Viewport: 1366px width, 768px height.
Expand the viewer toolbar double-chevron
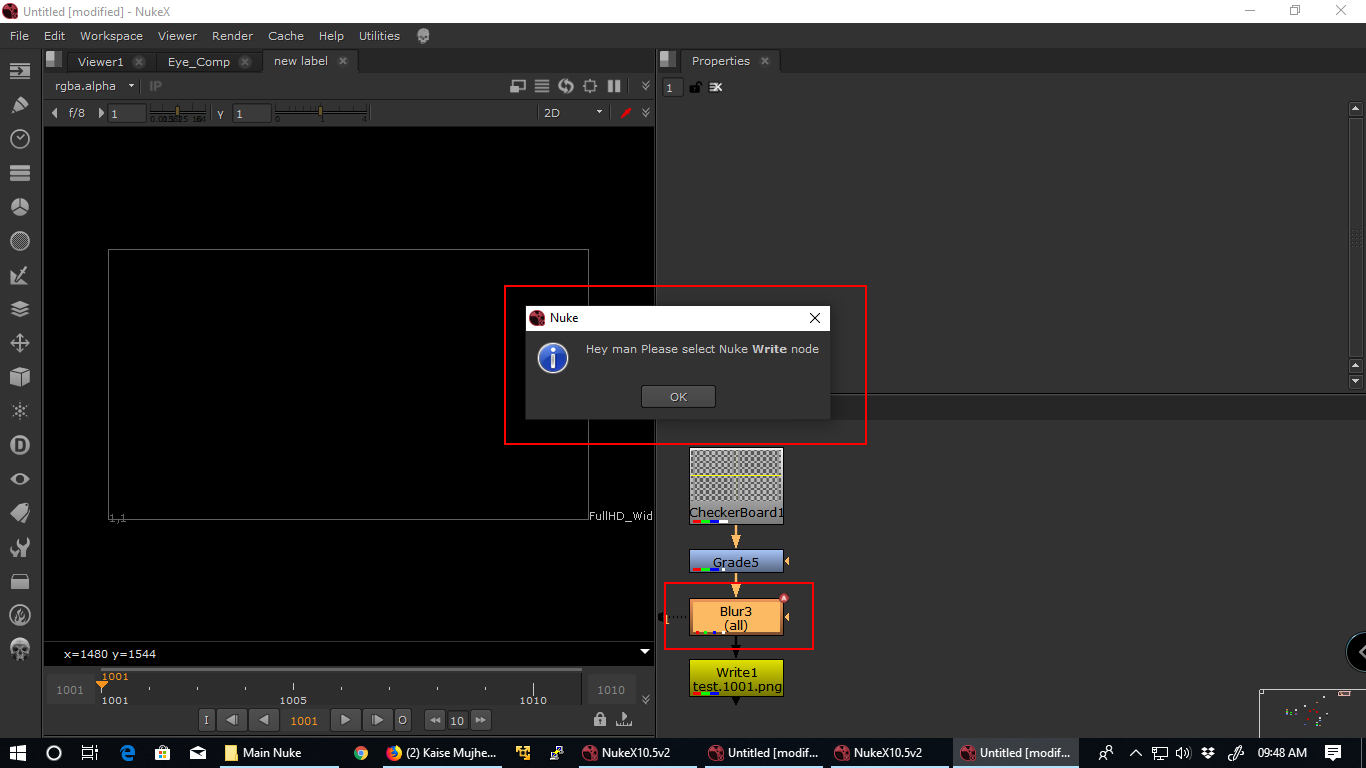(646, 86)
